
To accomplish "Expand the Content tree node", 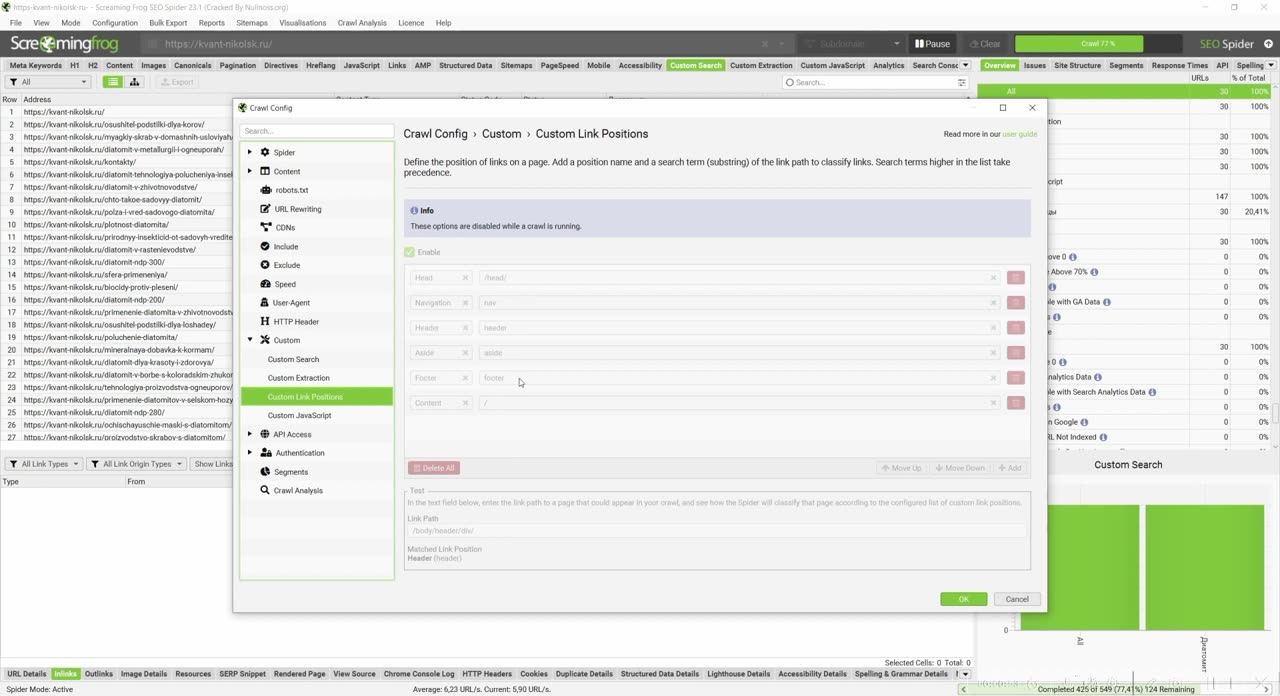I will 250,171.
